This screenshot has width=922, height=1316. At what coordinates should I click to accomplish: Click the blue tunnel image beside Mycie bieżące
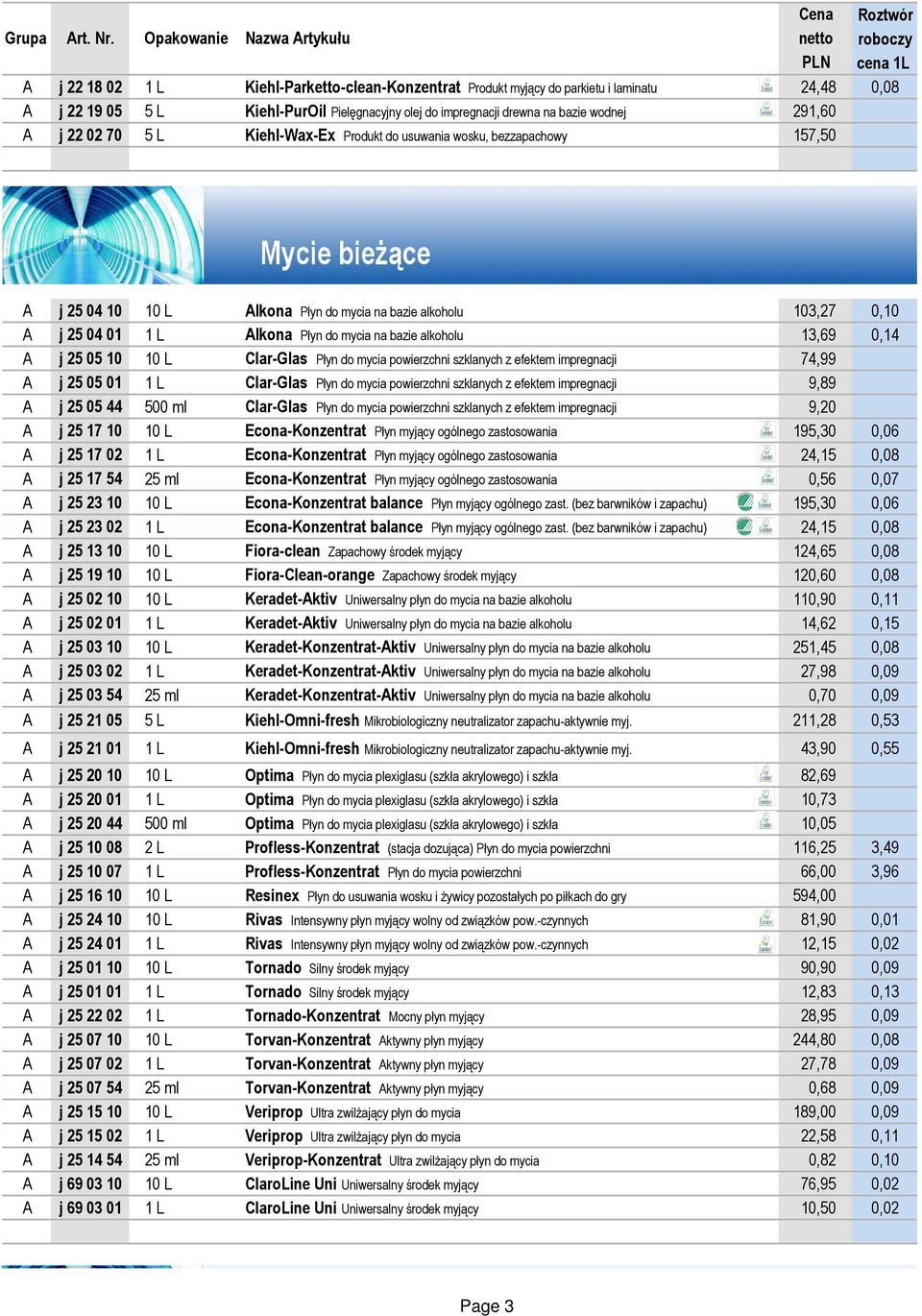(103, 234)
